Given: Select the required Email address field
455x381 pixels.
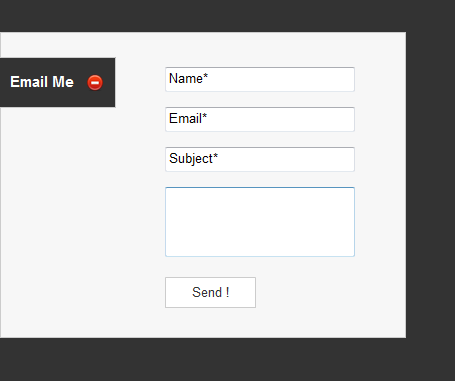Looking at the screenshot, I should (260, 119).
